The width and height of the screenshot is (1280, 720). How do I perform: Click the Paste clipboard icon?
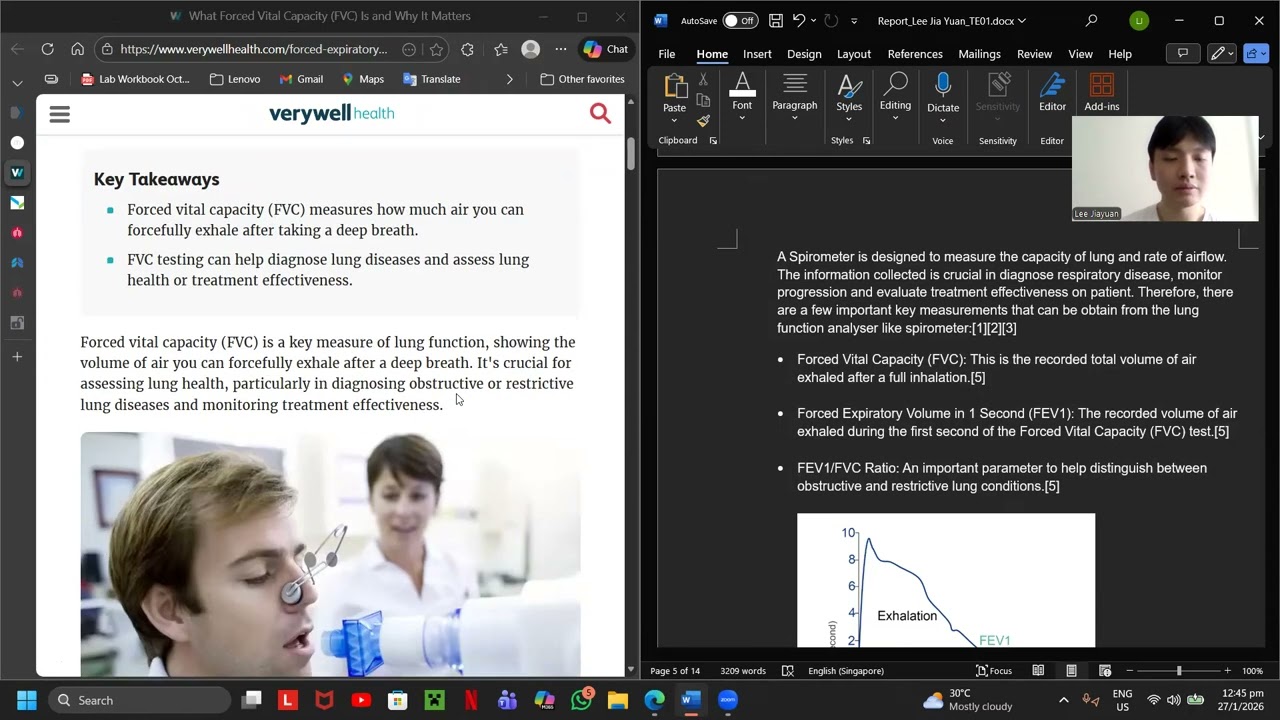675,87
